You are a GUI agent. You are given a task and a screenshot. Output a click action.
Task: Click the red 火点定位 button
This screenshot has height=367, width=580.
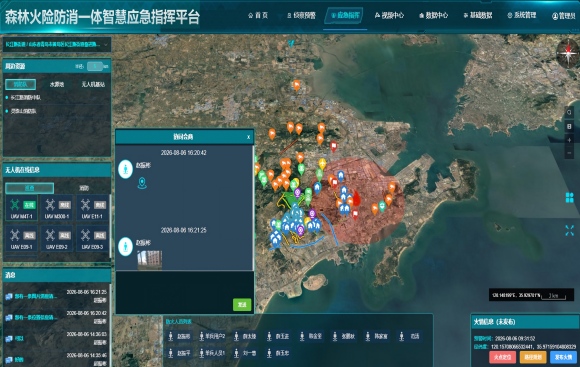click(x=502, y=357)
